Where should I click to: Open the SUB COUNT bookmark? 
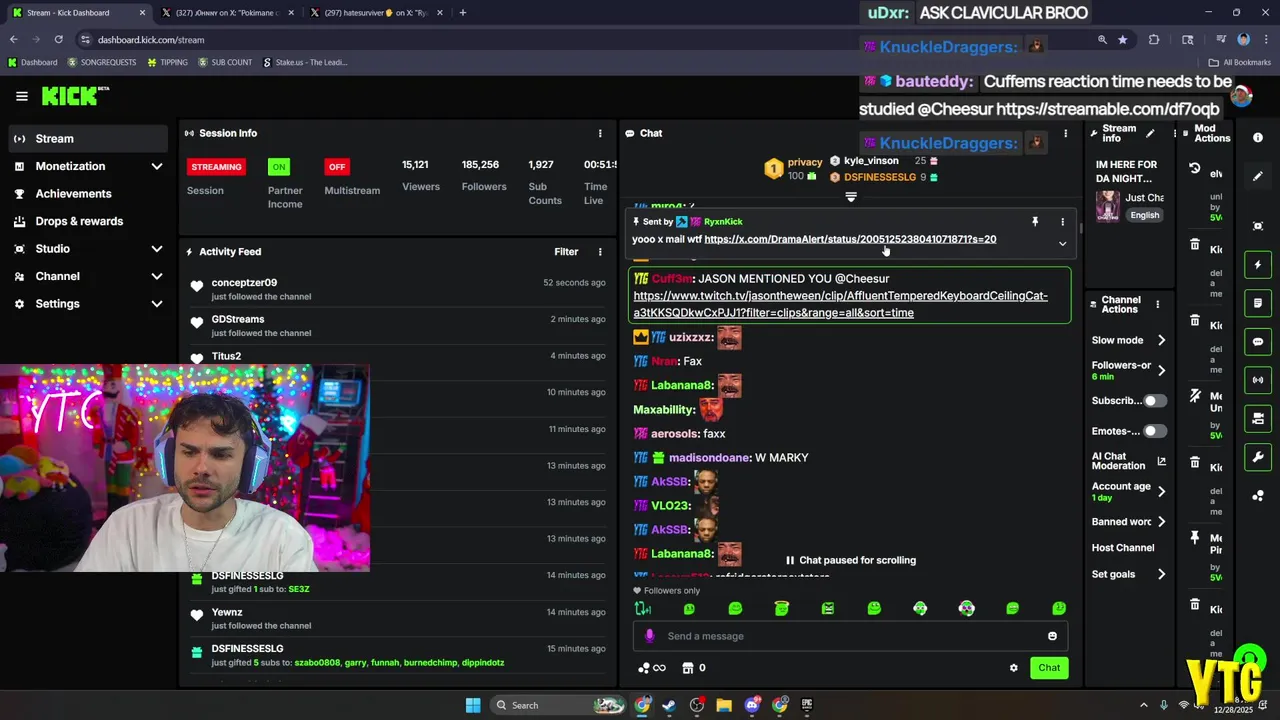coord(225,62)
